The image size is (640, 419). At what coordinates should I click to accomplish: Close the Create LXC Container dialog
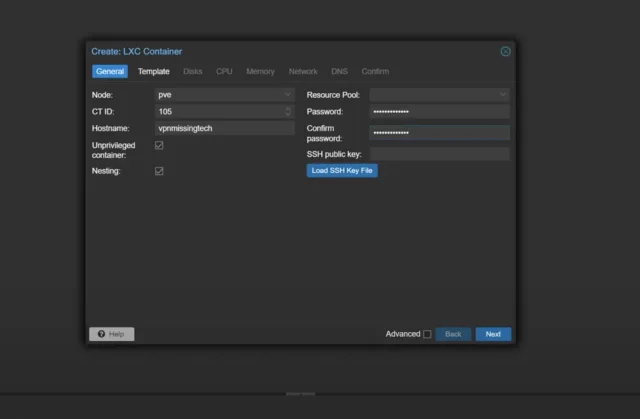pos(505,51)
